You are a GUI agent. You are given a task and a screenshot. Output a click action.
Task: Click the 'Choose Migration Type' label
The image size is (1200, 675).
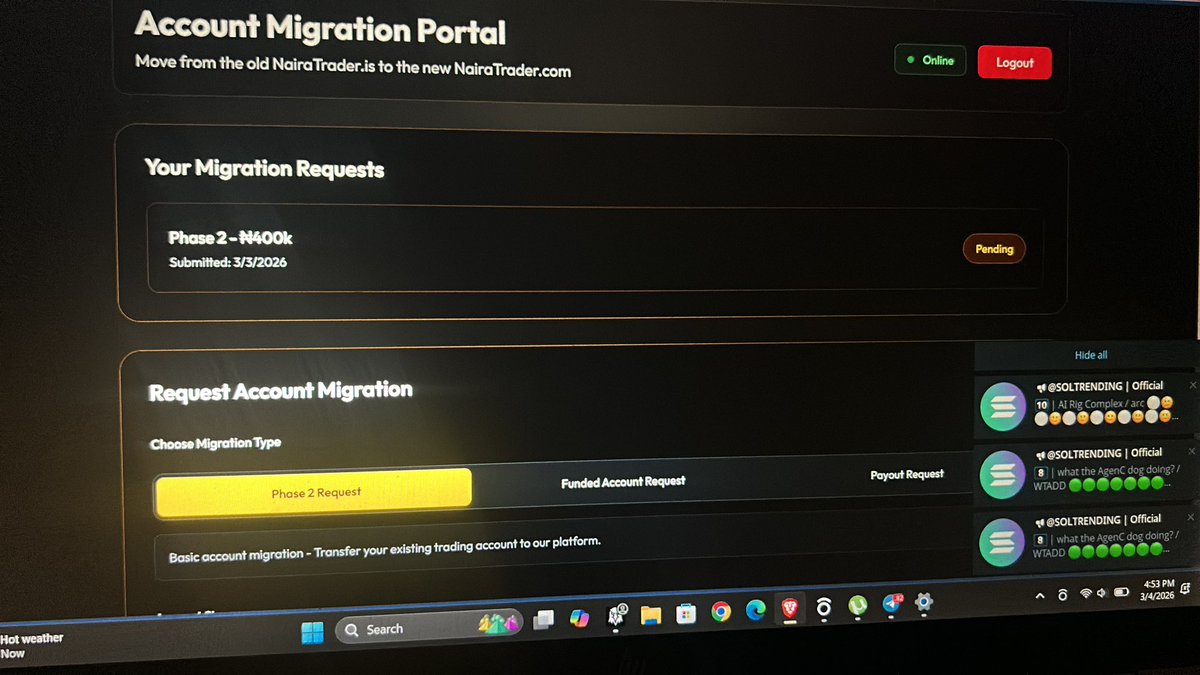point(216,443)
